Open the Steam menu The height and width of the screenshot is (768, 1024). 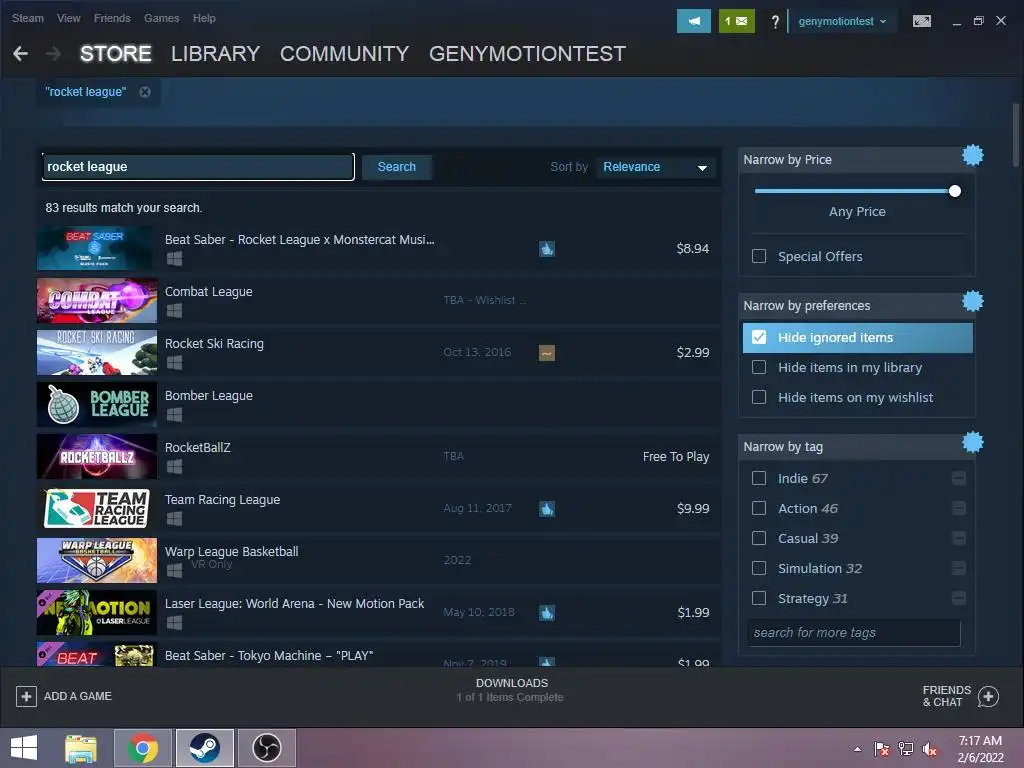click(x=28, y=18)
